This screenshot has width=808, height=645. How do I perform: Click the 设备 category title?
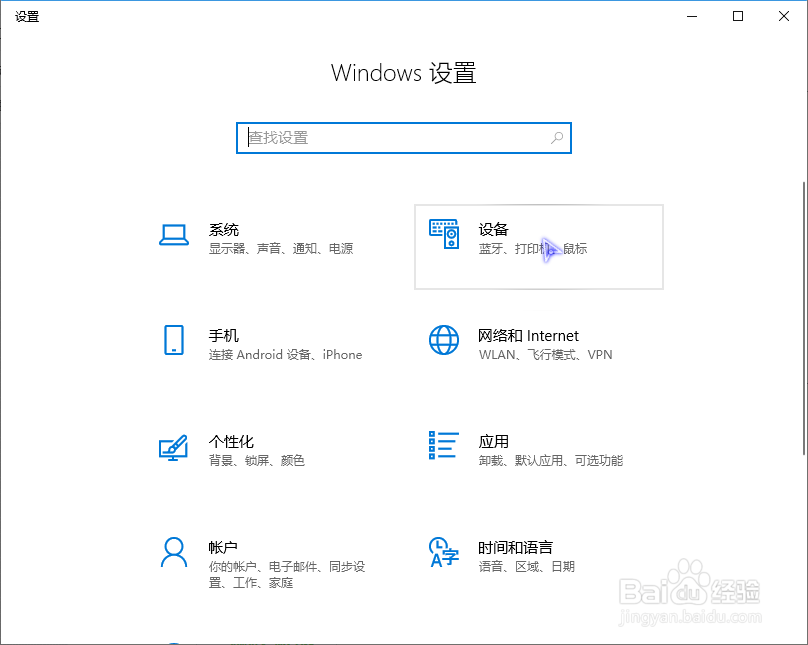494,230
